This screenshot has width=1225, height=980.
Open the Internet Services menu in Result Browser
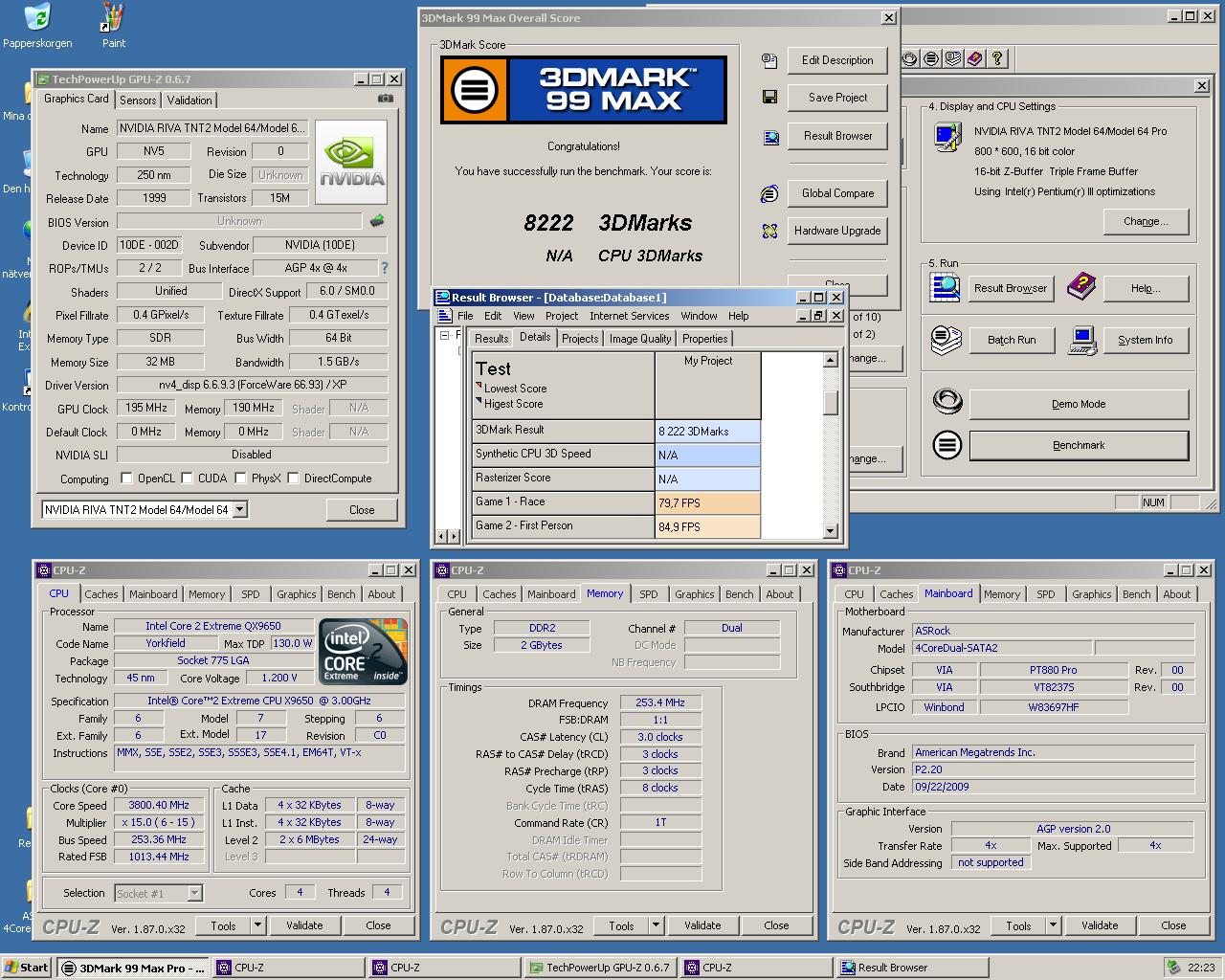tap(629, 316)
